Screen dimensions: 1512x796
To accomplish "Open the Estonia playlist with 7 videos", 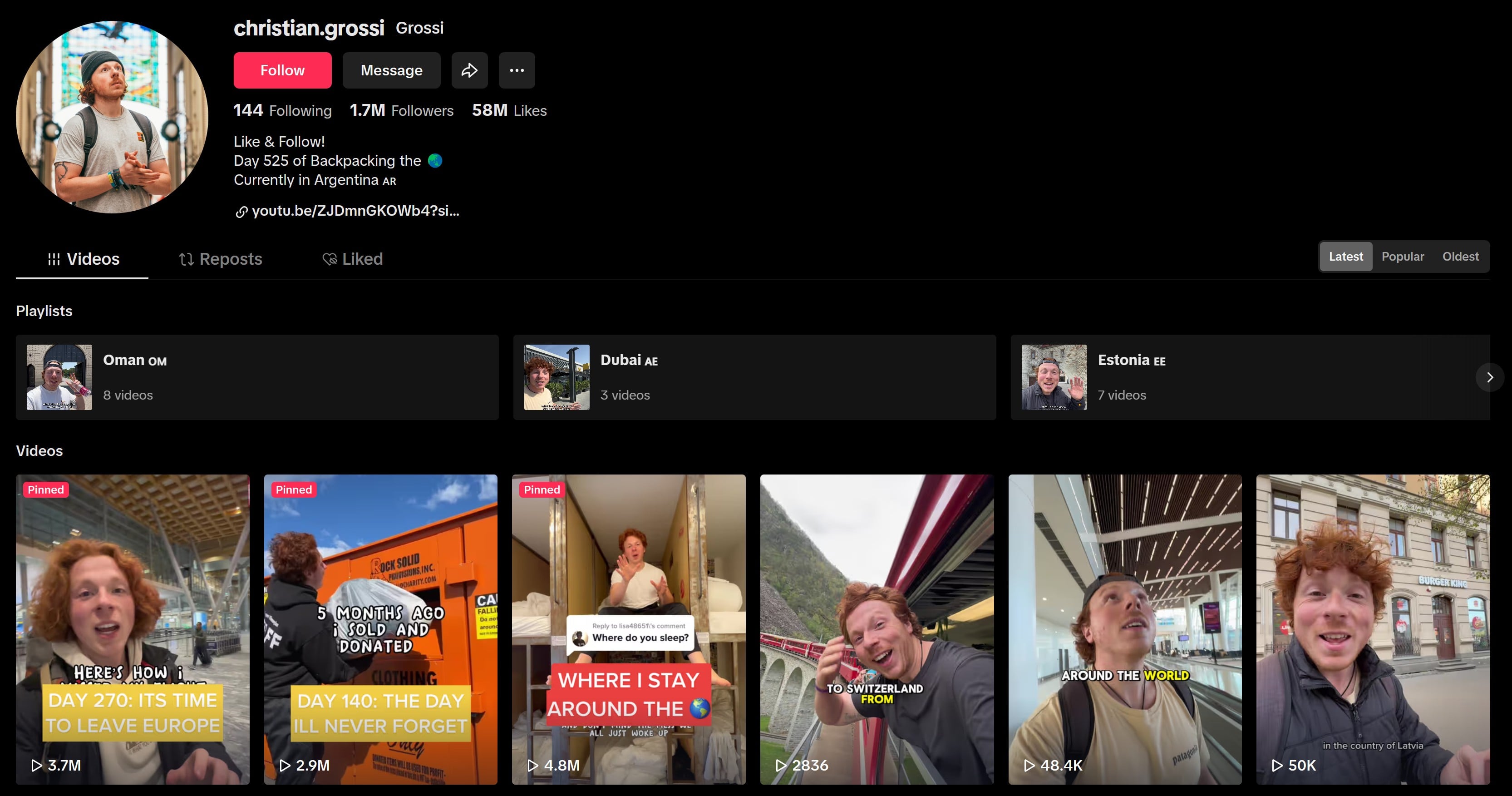I will point(1250,377).
